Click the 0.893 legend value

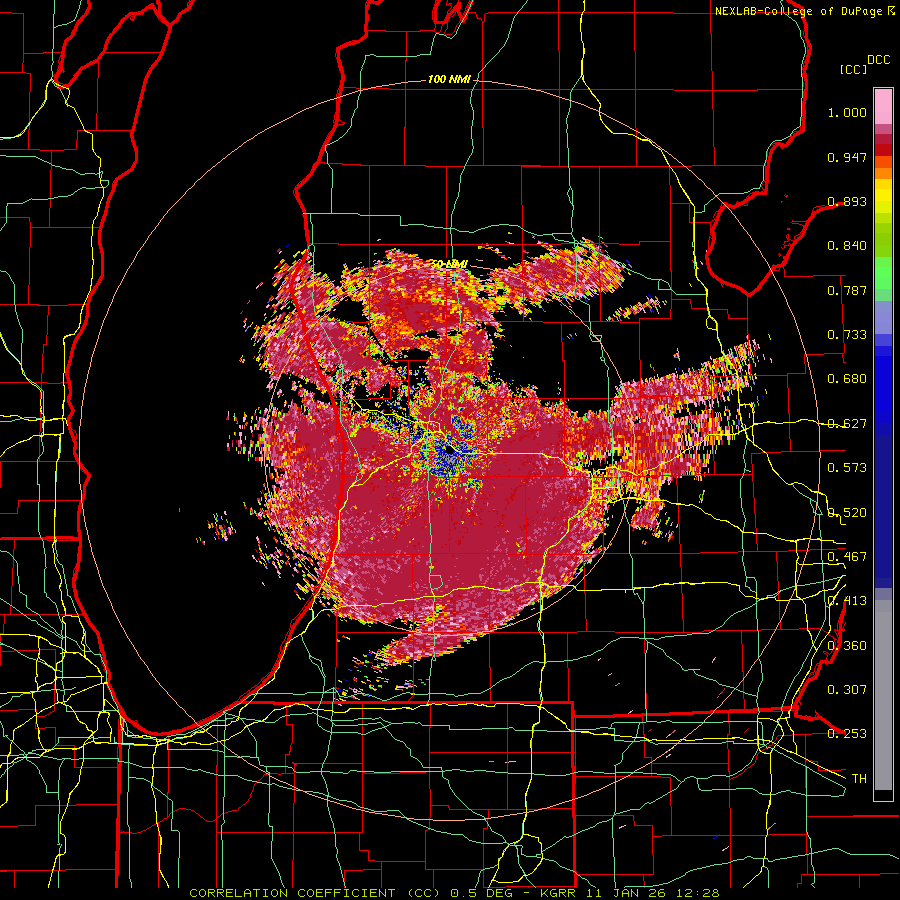pos(847,201)
